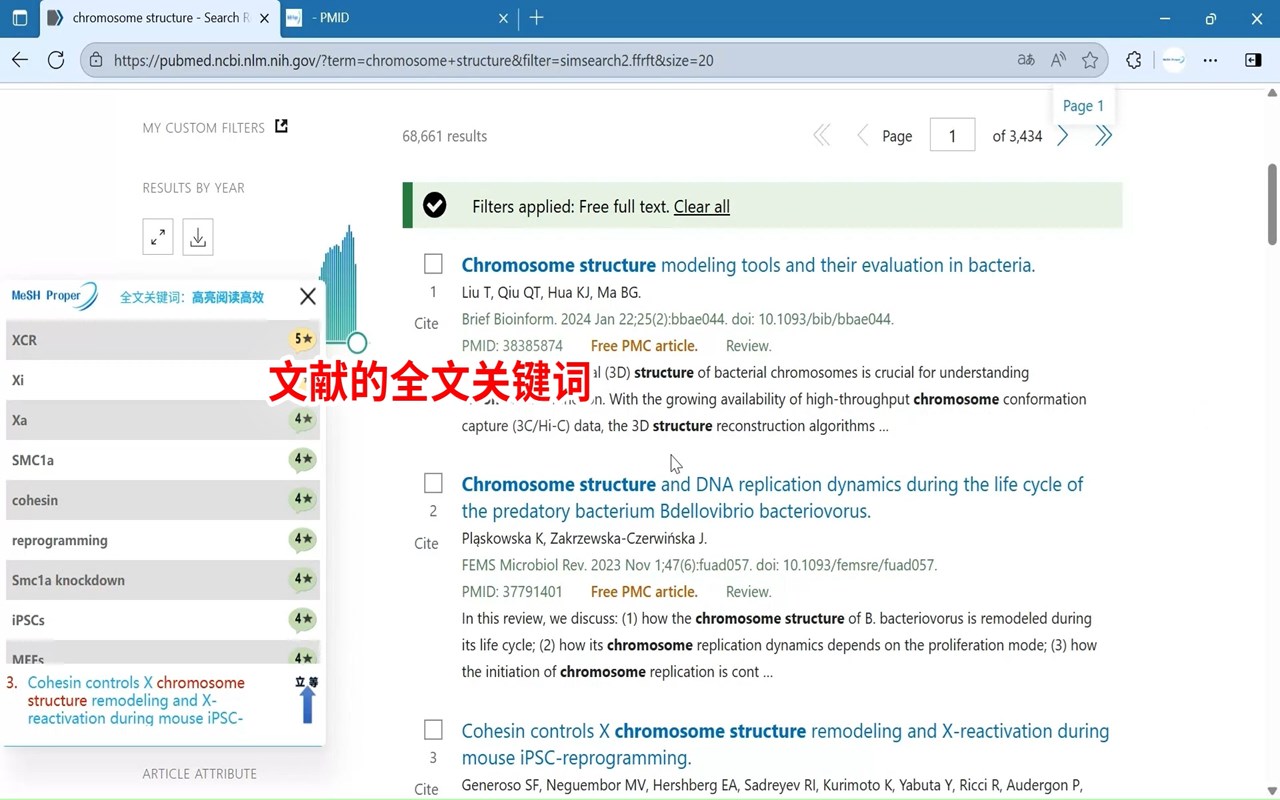Open the translate page icon
The width and height of the screenshot is (1280, 800).
1026,60
